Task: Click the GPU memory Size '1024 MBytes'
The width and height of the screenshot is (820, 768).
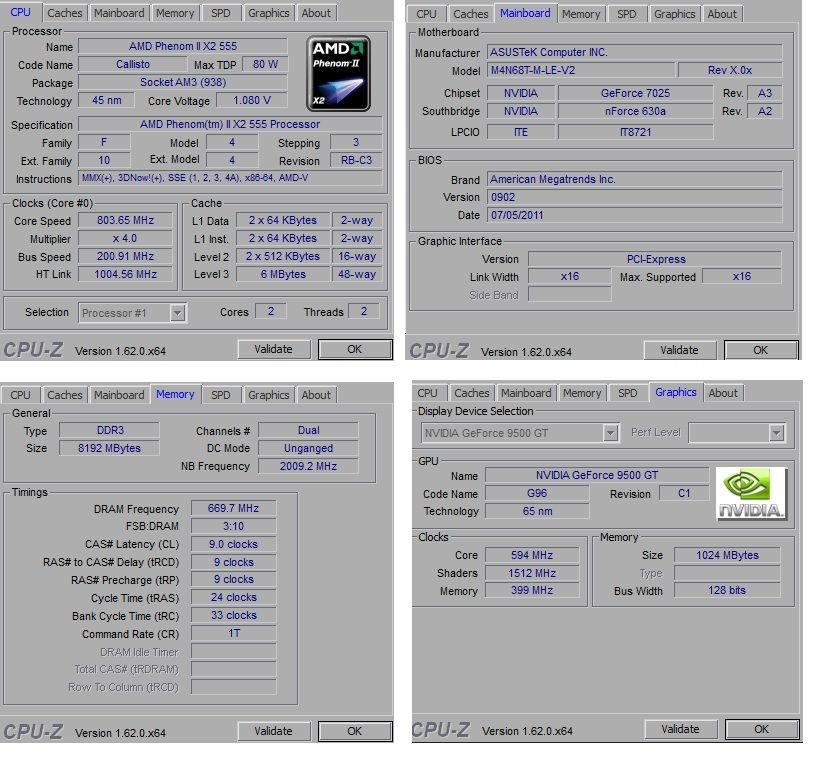Action: (x=727, y=555)
